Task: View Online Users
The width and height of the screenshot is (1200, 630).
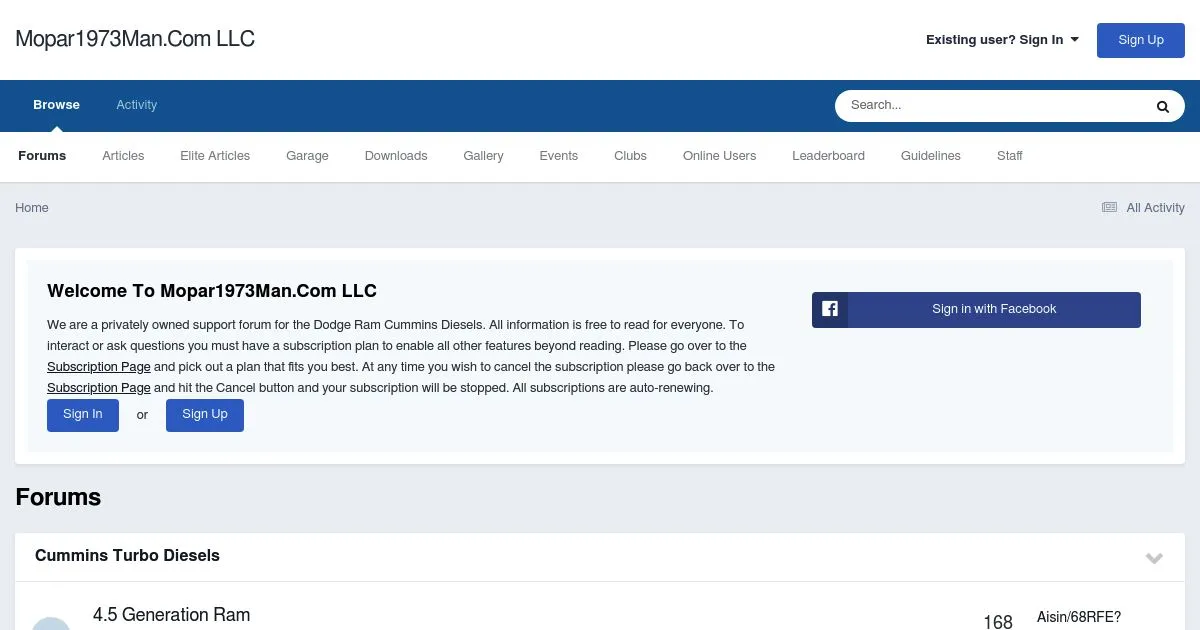Action: [x=719, y=156]
